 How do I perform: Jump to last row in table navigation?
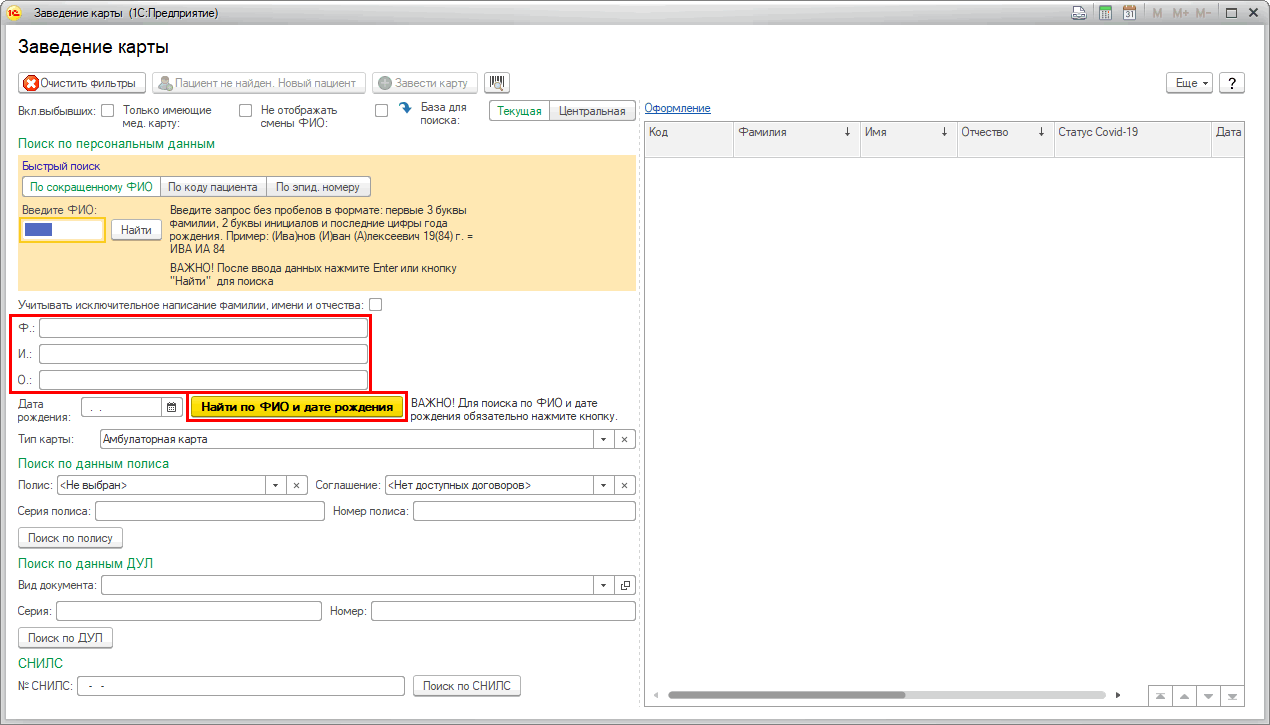click(x=1233, y=696)
